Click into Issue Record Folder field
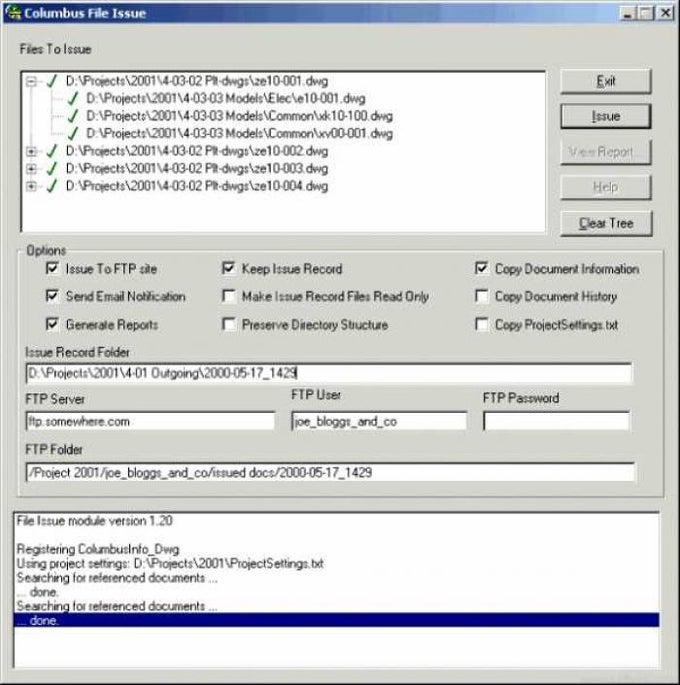Image resolution: width=680 pixels, height=685 pixels. click(329, 373)
